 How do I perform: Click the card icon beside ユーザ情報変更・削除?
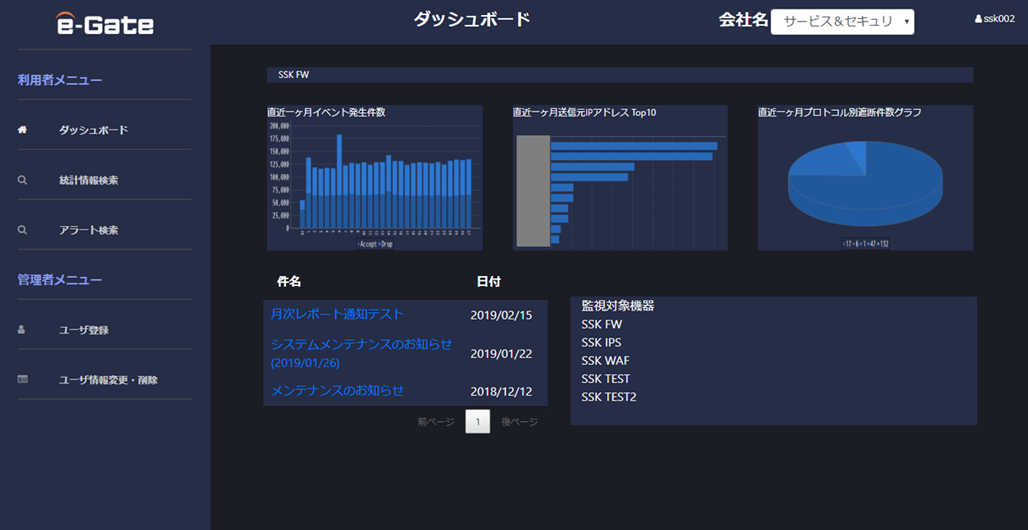tap(22, 380)
